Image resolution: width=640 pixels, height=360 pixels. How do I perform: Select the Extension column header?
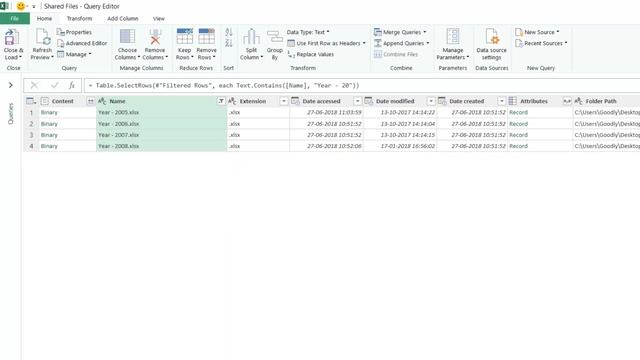(x=253, y=101)
